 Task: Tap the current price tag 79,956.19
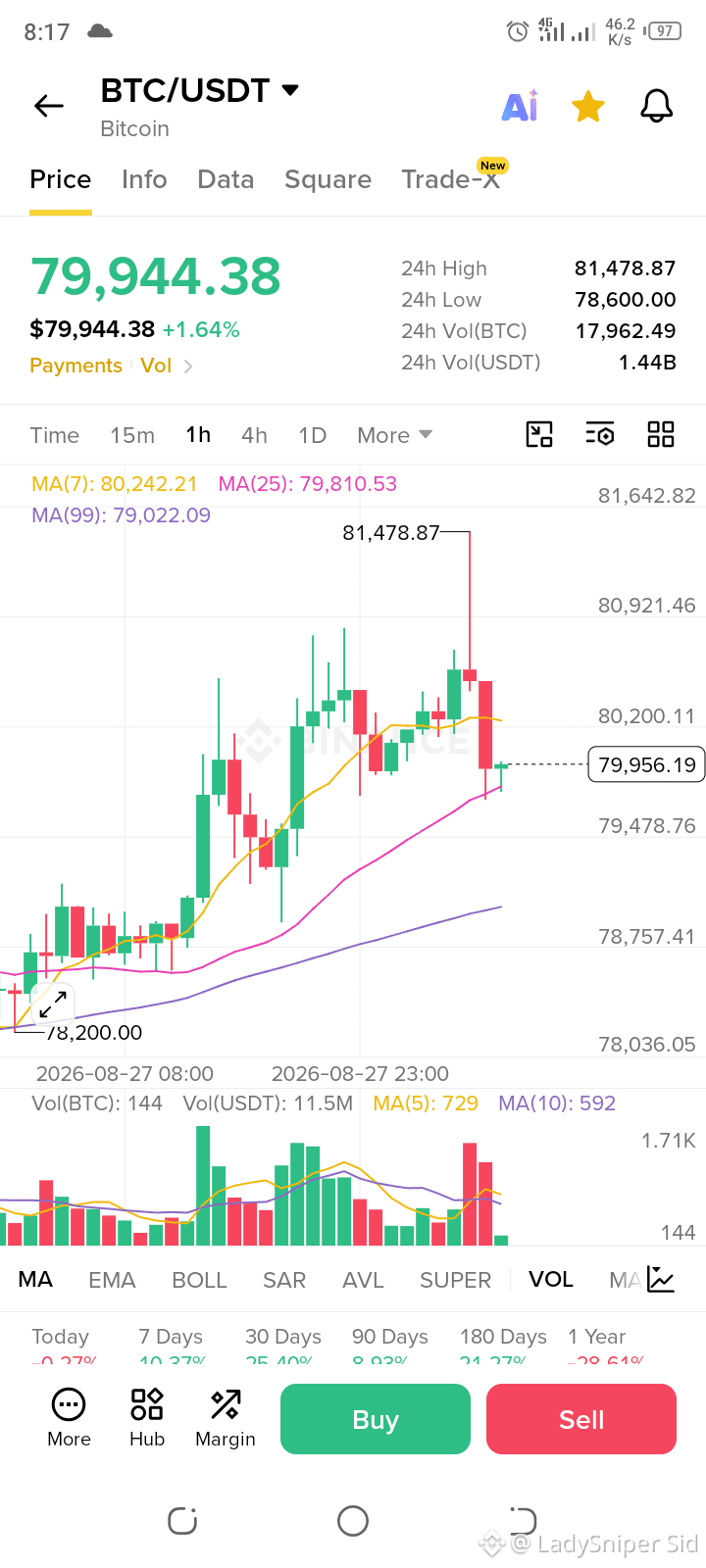646,764
